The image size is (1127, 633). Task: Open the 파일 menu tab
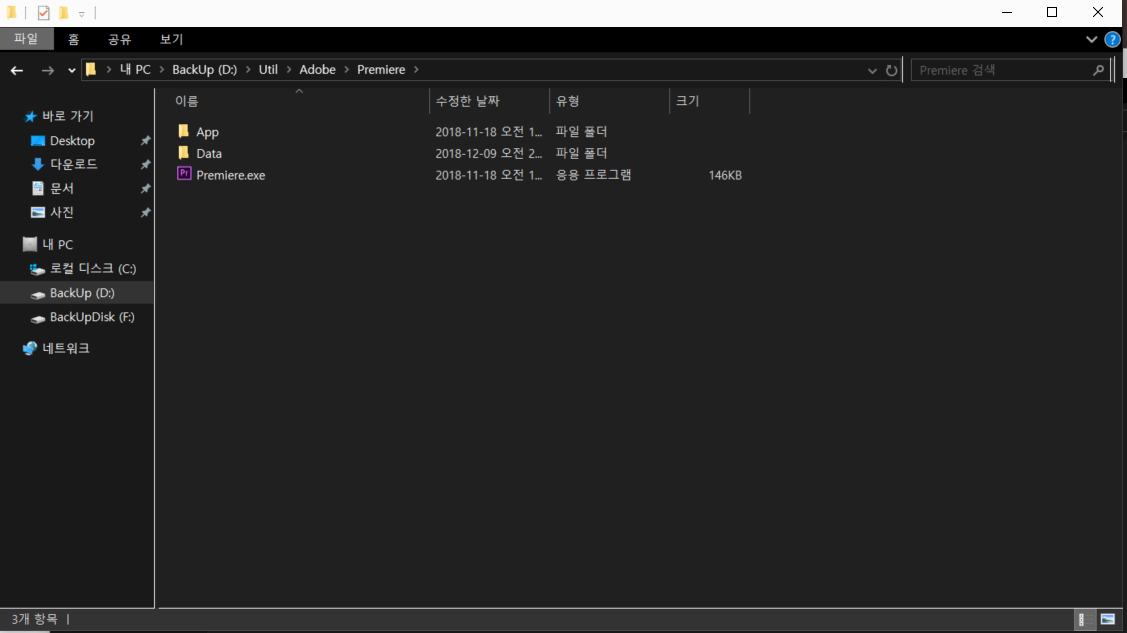pyautogui.click(x=26, y=39)
